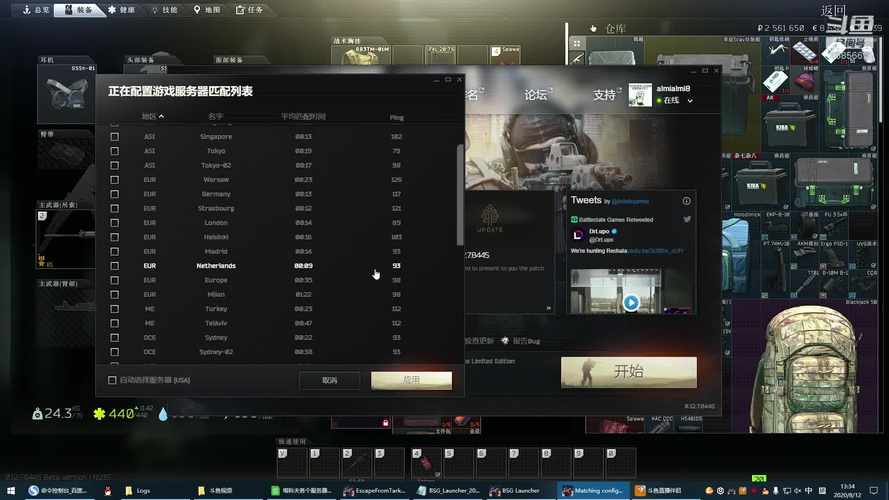Click the apply button in server dialog
Screen dimensions: 889x500
412,380
